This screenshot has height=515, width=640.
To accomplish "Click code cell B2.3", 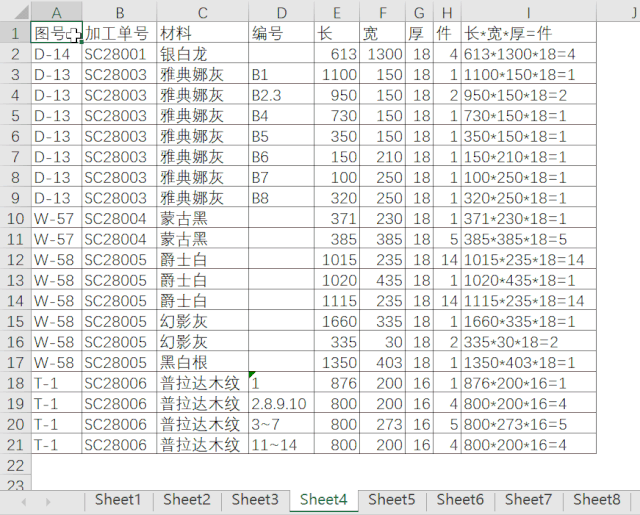I will click(281, 95).
